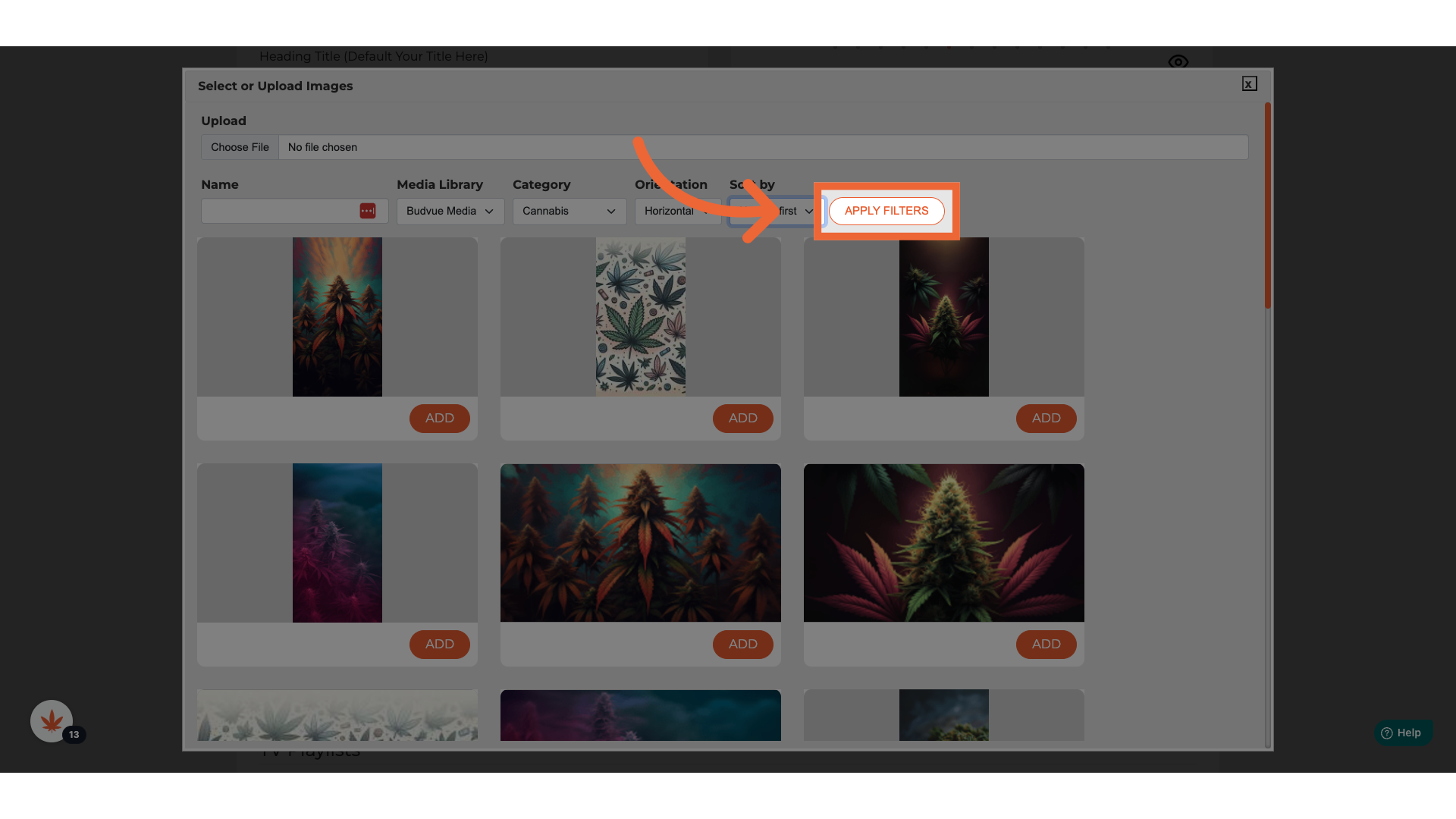The width and height of the screenshot is (1456, 819).
Task: Click into the Name filter text field
Action: [278, 211]
